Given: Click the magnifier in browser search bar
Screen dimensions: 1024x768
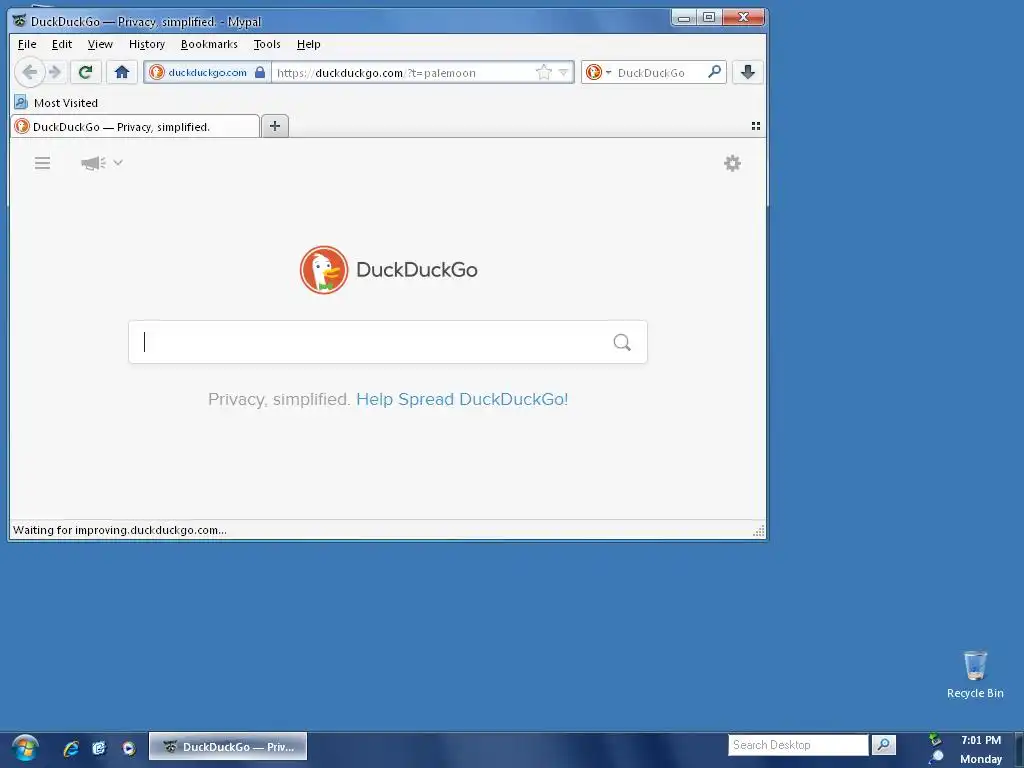Looking at the screenshot, I should click(x=715, y=72).
